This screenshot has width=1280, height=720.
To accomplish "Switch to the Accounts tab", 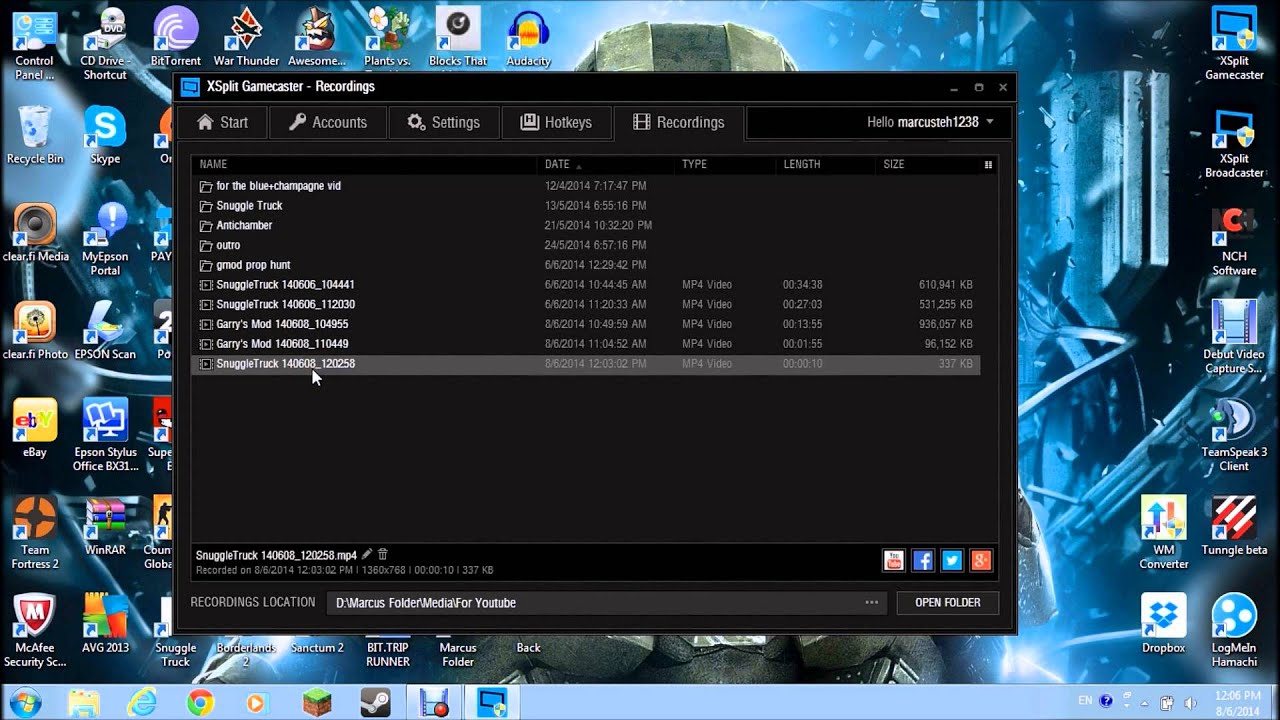I will tap(328, 122).
